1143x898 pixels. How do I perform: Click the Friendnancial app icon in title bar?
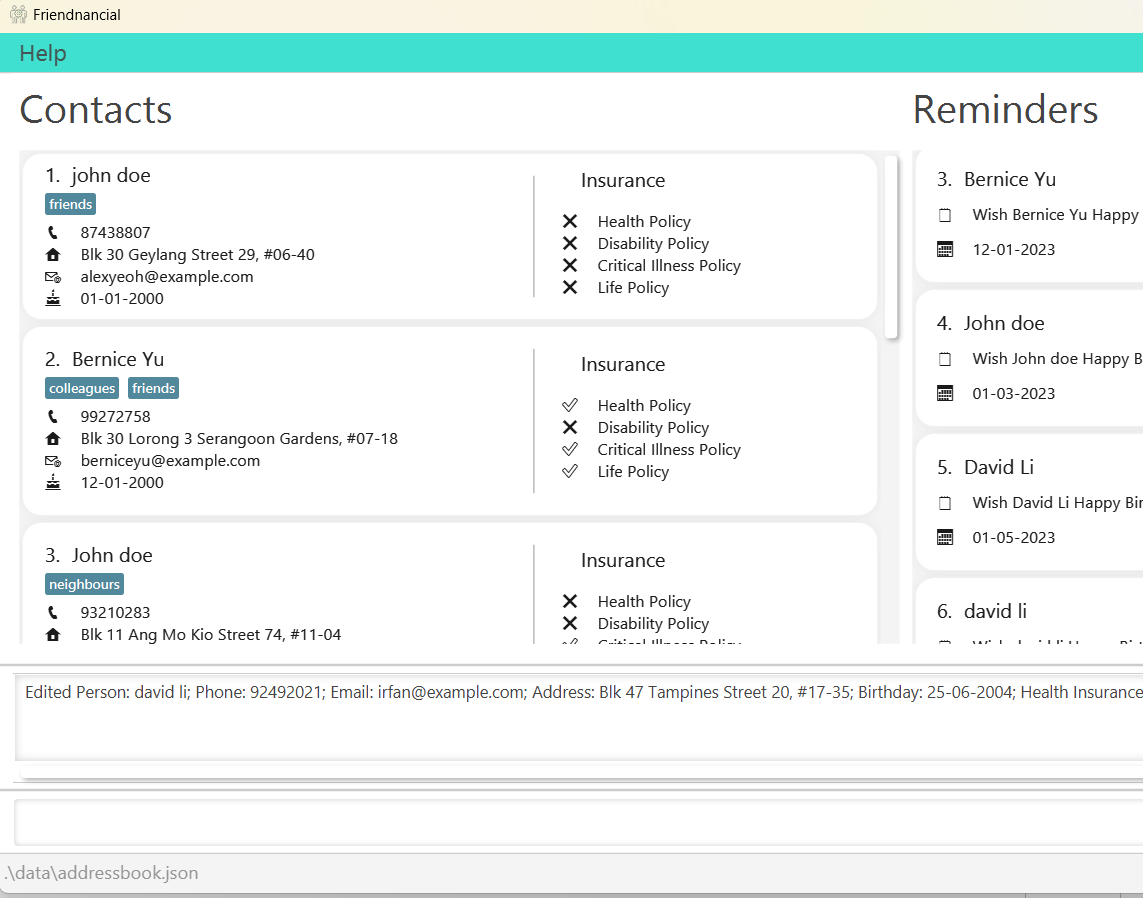(17, 15)
